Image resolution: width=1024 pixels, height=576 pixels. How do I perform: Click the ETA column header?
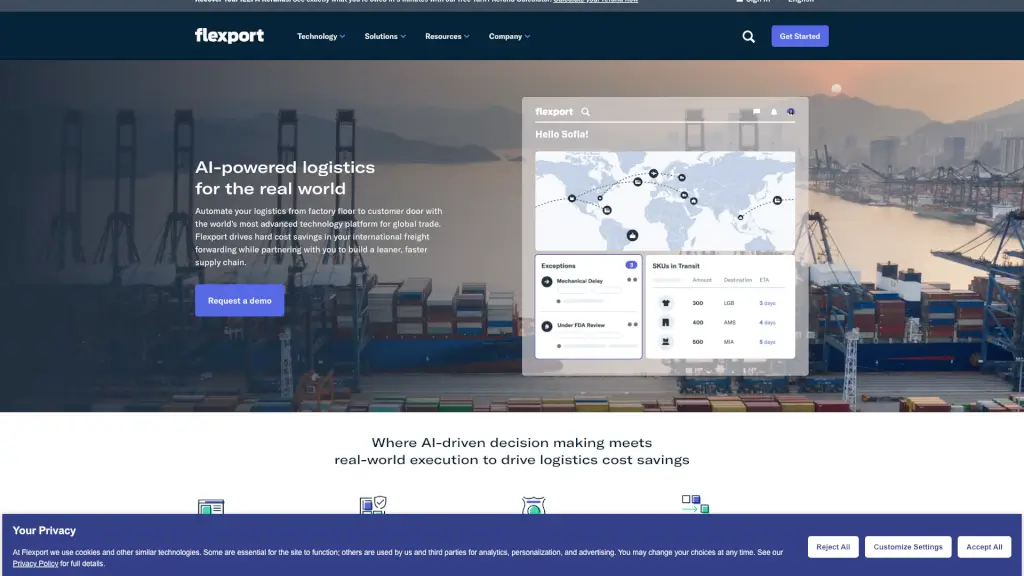[764, 280]
